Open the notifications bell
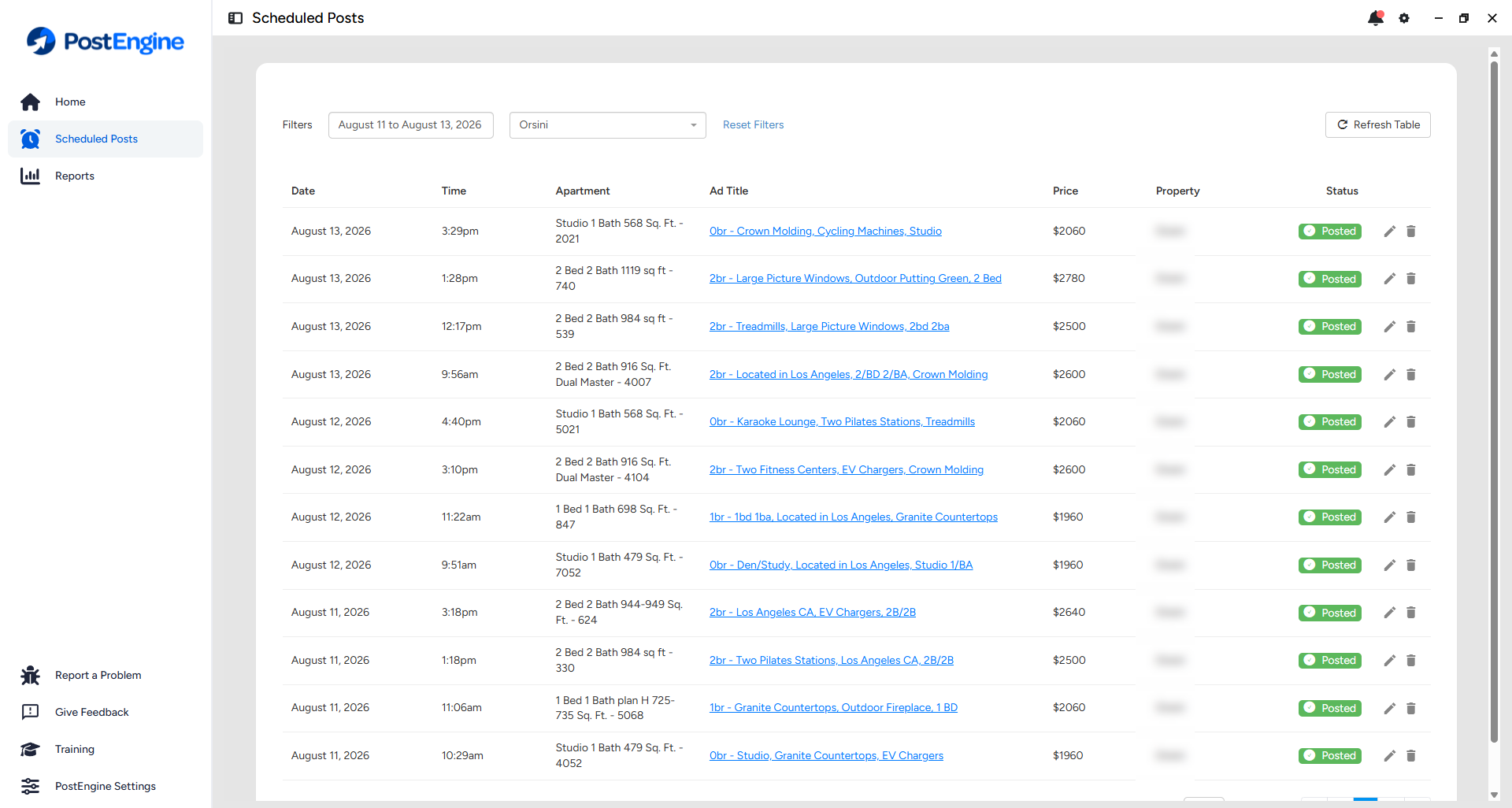The width and height of the screenshot is (1512, 808). pyautogui.click(x=1376, y=18)
